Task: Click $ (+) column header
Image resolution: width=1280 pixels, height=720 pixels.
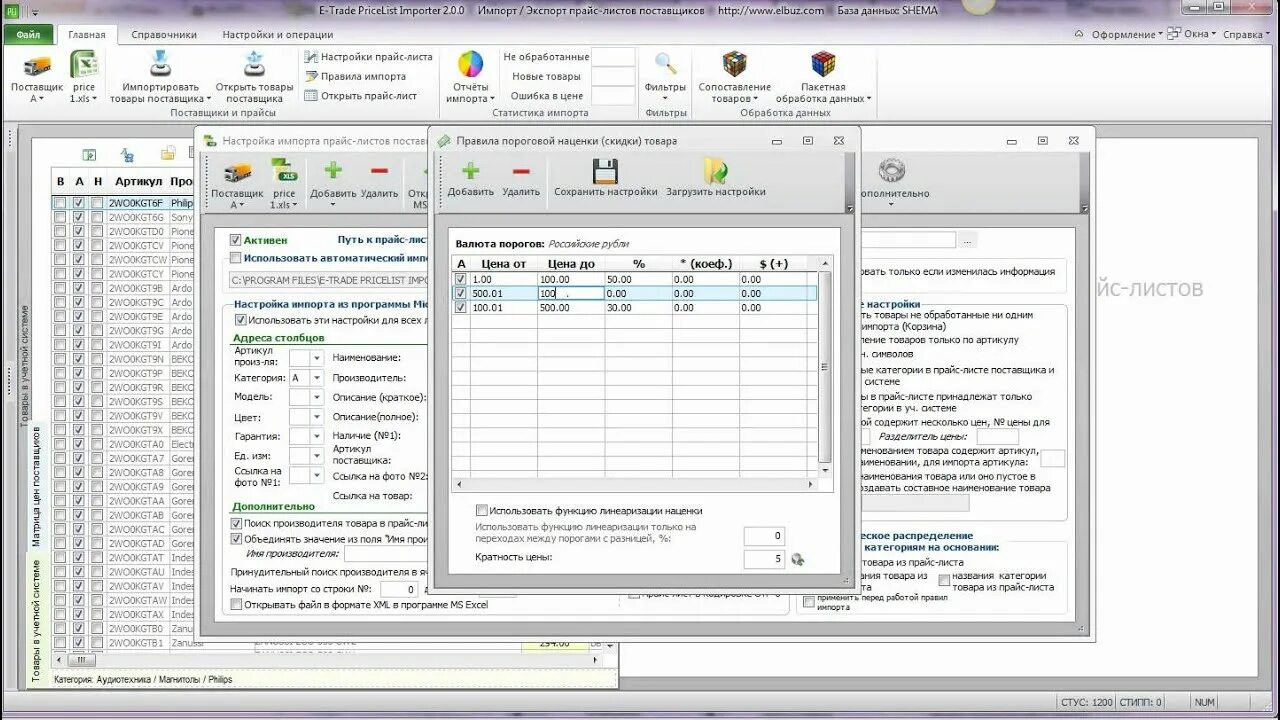Action: click(773, 264)
